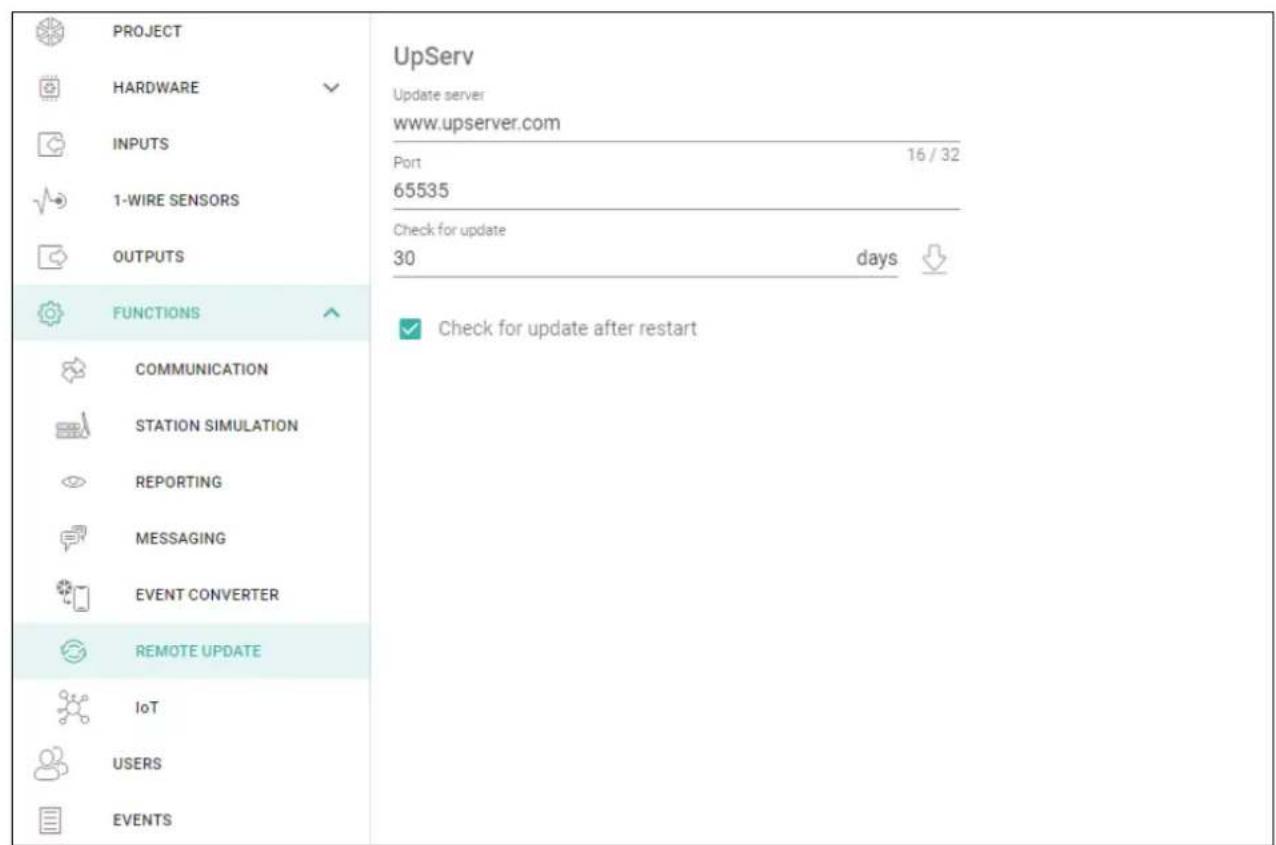Navigate to Users section
1276x845 pixels.
pyautogui.click(x=139, y=764)
